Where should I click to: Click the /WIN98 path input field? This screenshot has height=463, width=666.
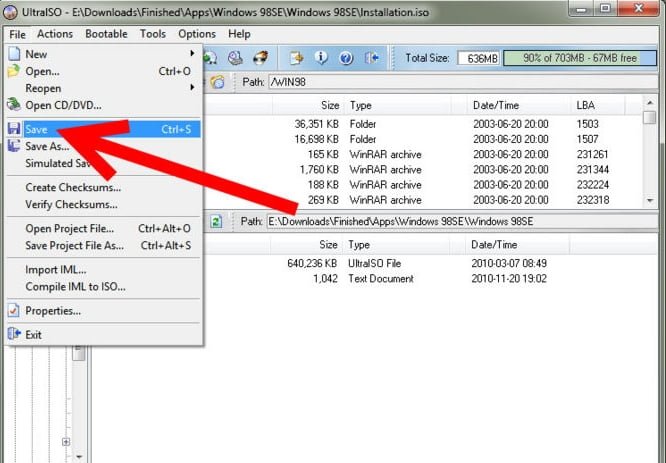[x=450, y=81]
